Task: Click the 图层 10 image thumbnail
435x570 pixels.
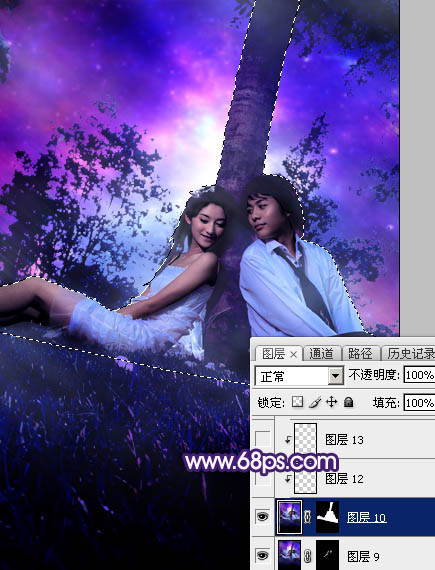Action: tap(289, 517)
